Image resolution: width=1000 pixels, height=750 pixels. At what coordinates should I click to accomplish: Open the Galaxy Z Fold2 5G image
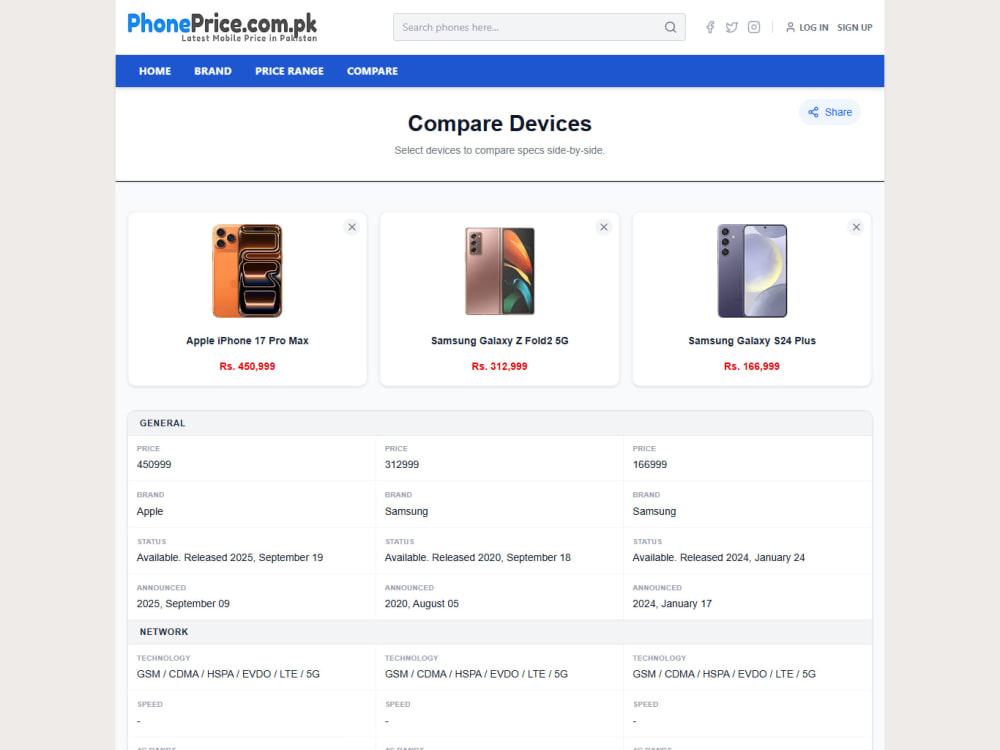click(499, 271)
